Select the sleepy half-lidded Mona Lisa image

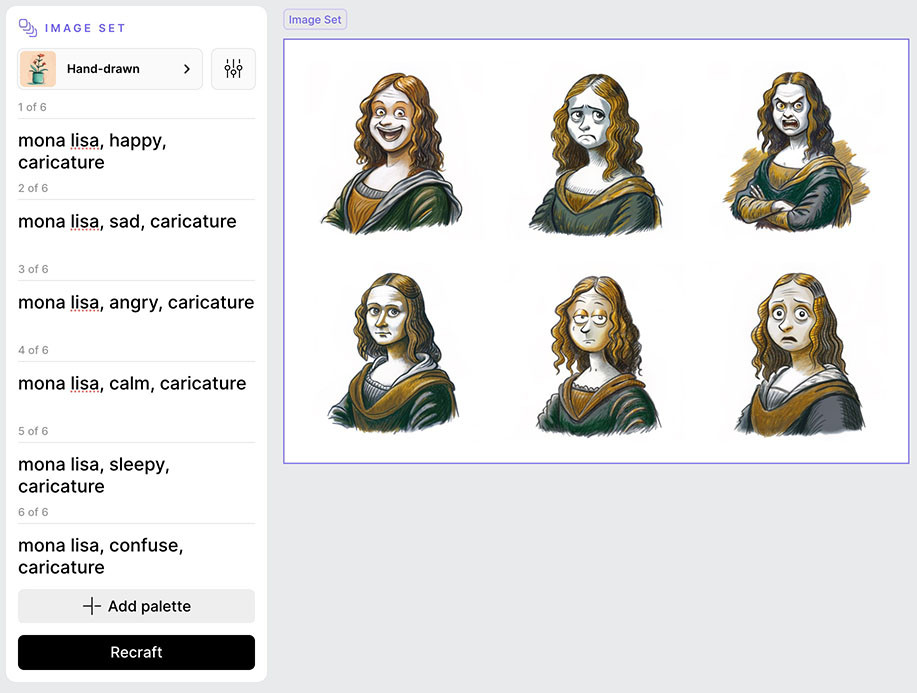click(597, 355)
